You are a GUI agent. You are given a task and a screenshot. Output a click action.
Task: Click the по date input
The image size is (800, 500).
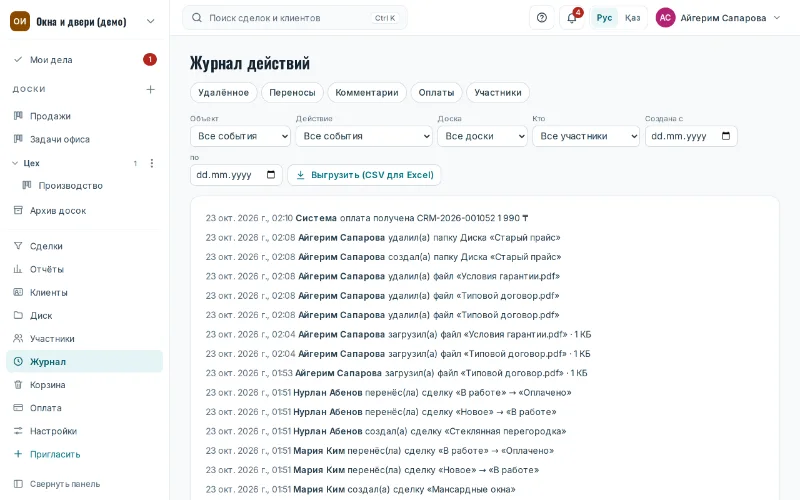tap(236, 175)
